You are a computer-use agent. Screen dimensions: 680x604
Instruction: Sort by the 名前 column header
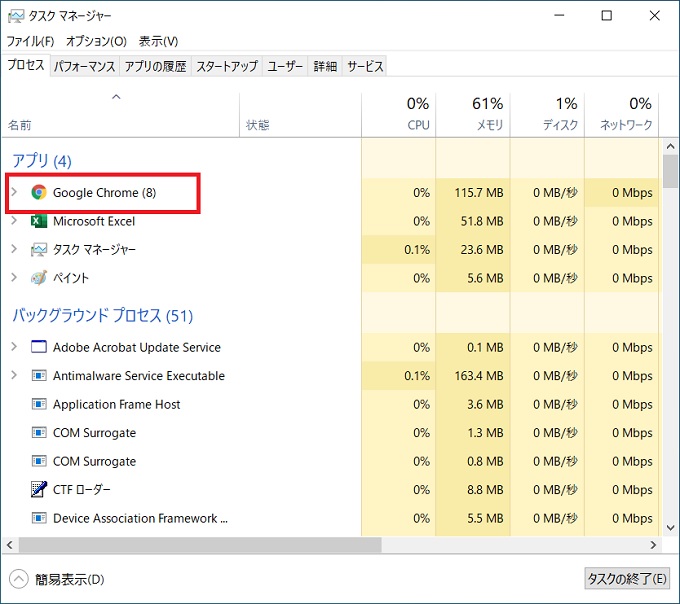tap(121, 115)
